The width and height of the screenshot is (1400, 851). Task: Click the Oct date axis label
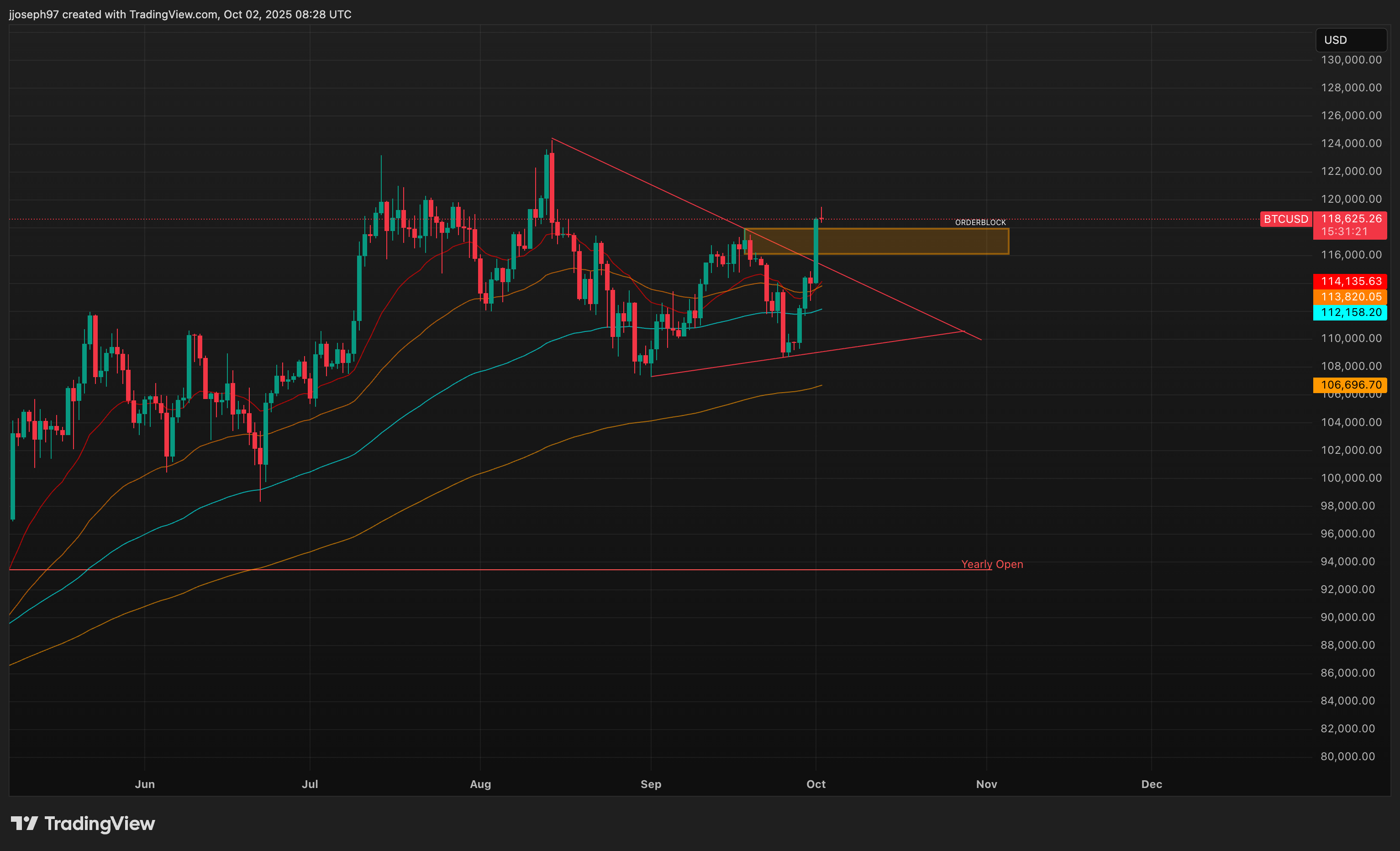[x=816, y=784]
